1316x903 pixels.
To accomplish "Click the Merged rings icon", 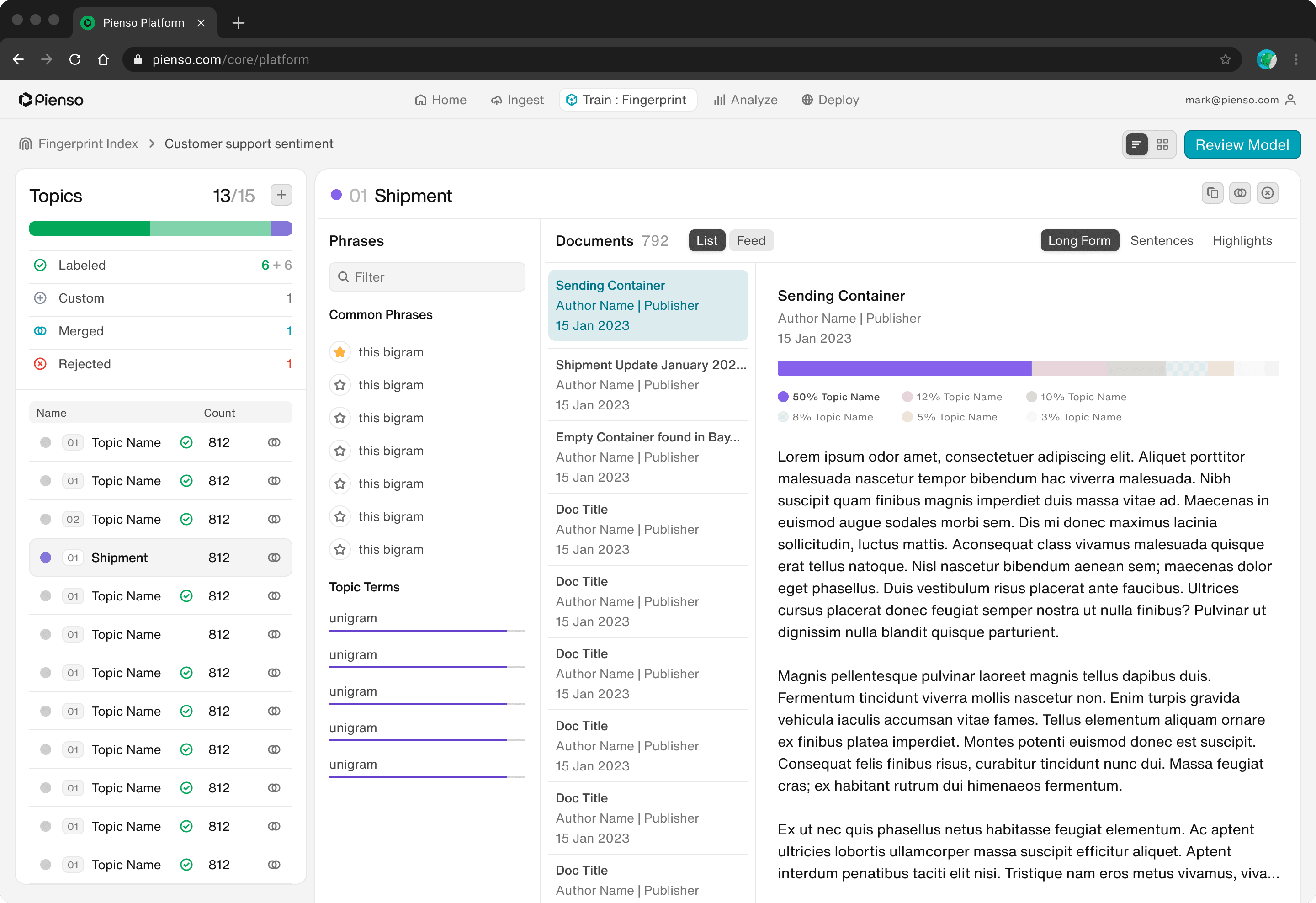I will [x=40, y=331].
